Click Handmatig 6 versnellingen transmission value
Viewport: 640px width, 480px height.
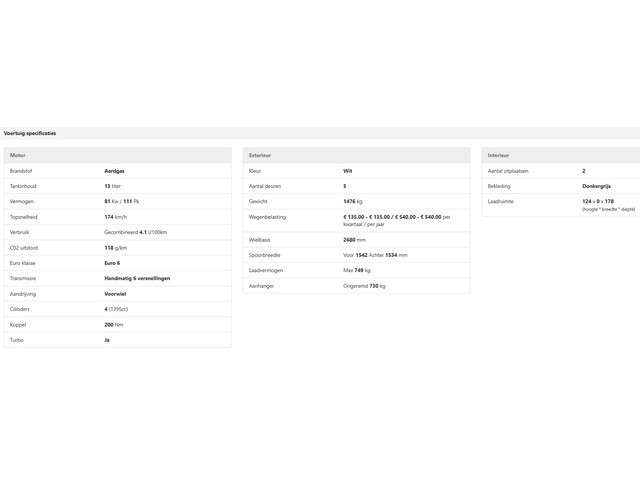(x=137, y=278)
